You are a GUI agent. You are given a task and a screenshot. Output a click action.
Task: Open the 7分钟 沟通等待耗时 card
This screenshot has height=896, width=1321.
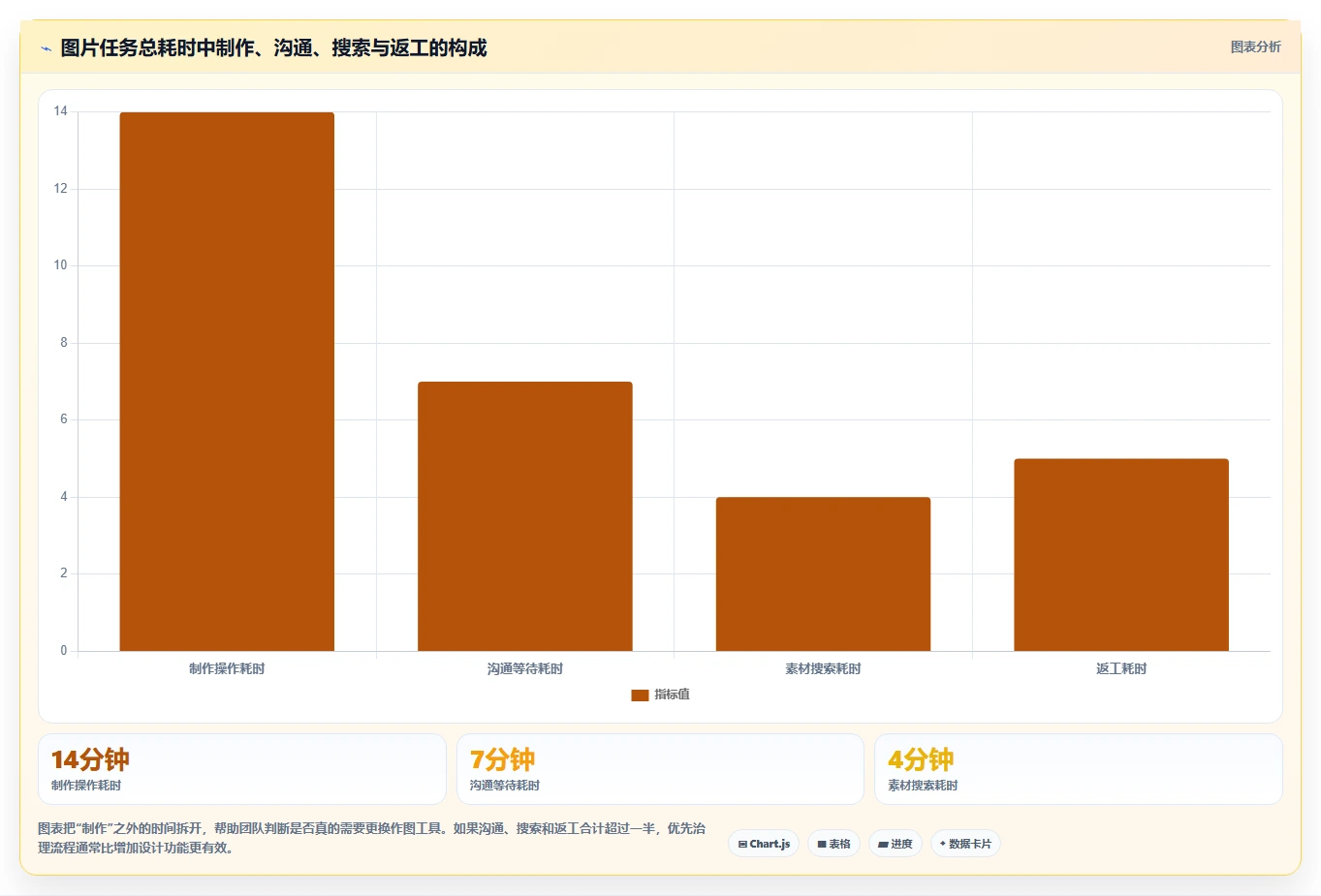tap(660, 769)
